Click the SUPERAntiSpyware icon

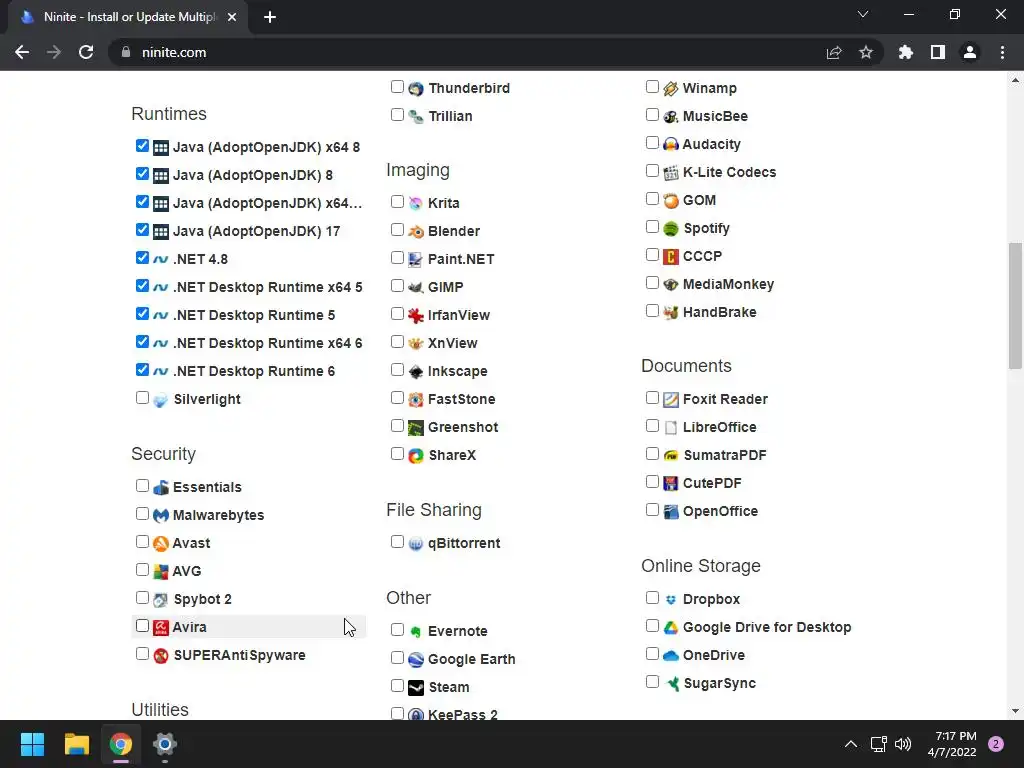coord(161,656)
